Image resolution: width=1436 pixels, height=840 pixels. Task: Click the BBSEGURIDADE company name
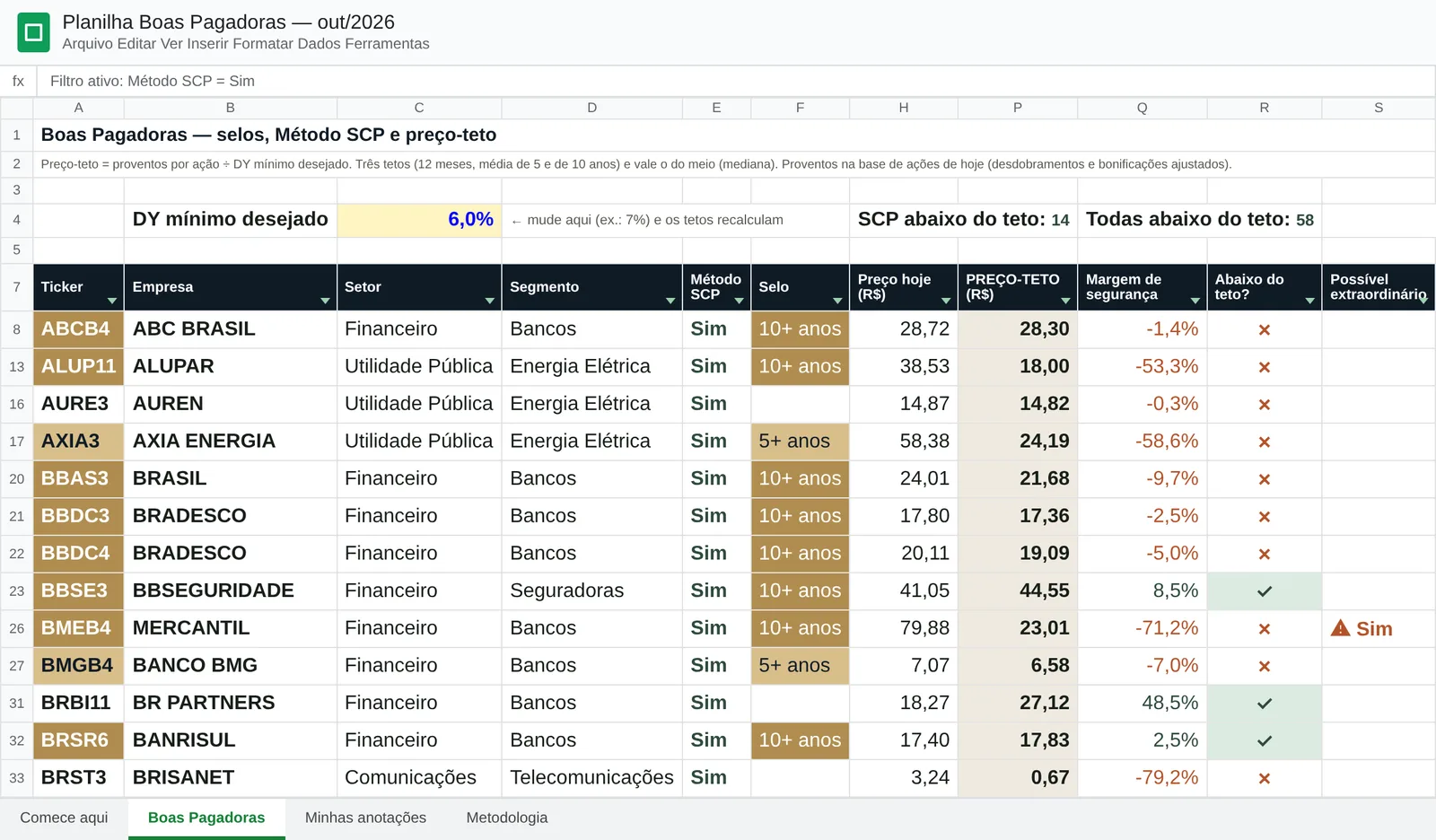click(214, 591)
